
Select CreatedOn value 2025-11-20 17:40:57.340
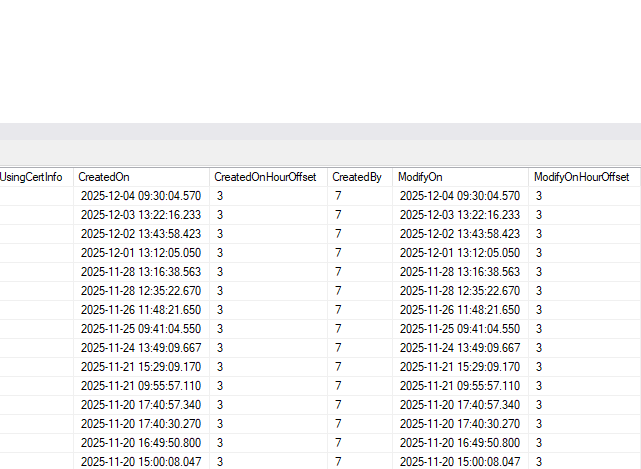tap(141, 405)
